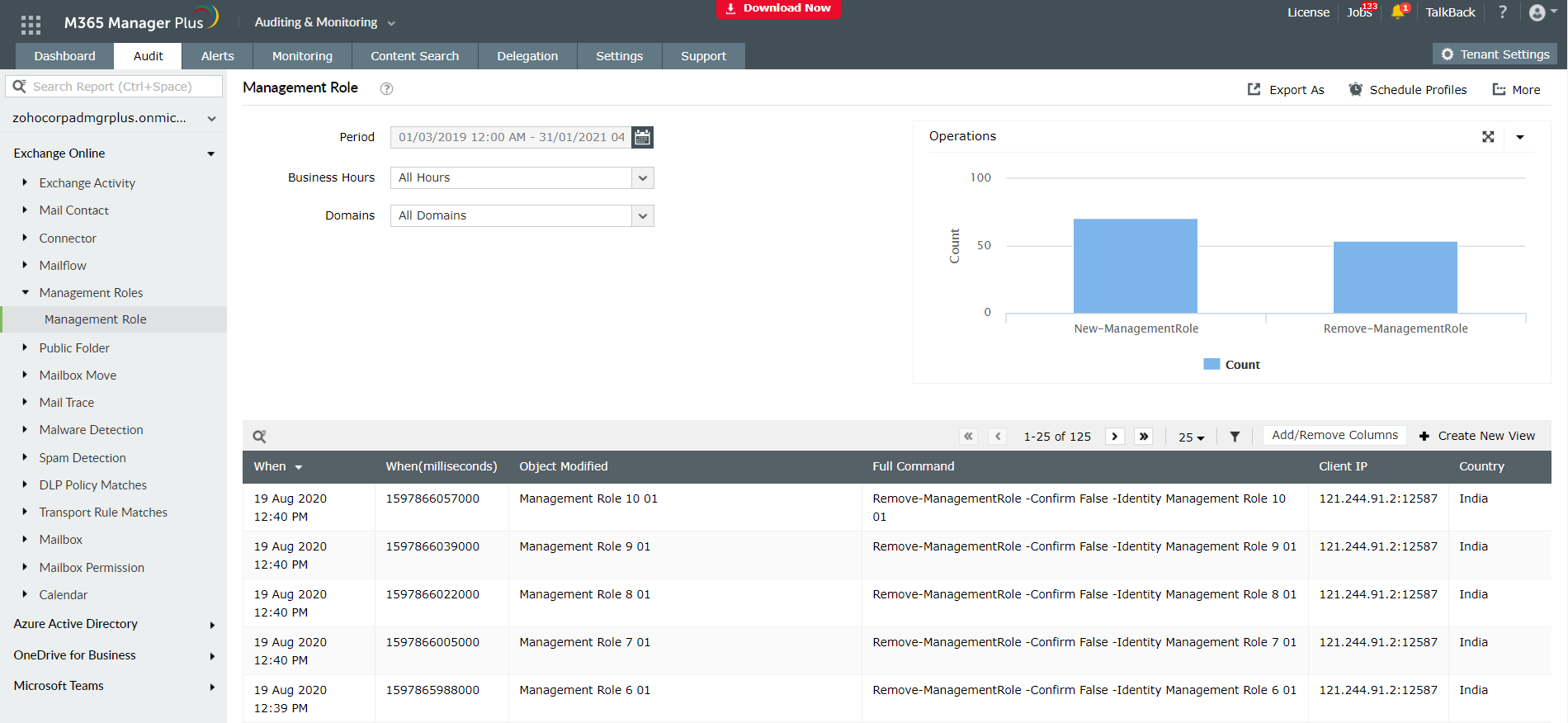The width and height of the screenshot is (1568, 723).
Task: Open the TalkBack link
Action: (x=1450, y=12)
